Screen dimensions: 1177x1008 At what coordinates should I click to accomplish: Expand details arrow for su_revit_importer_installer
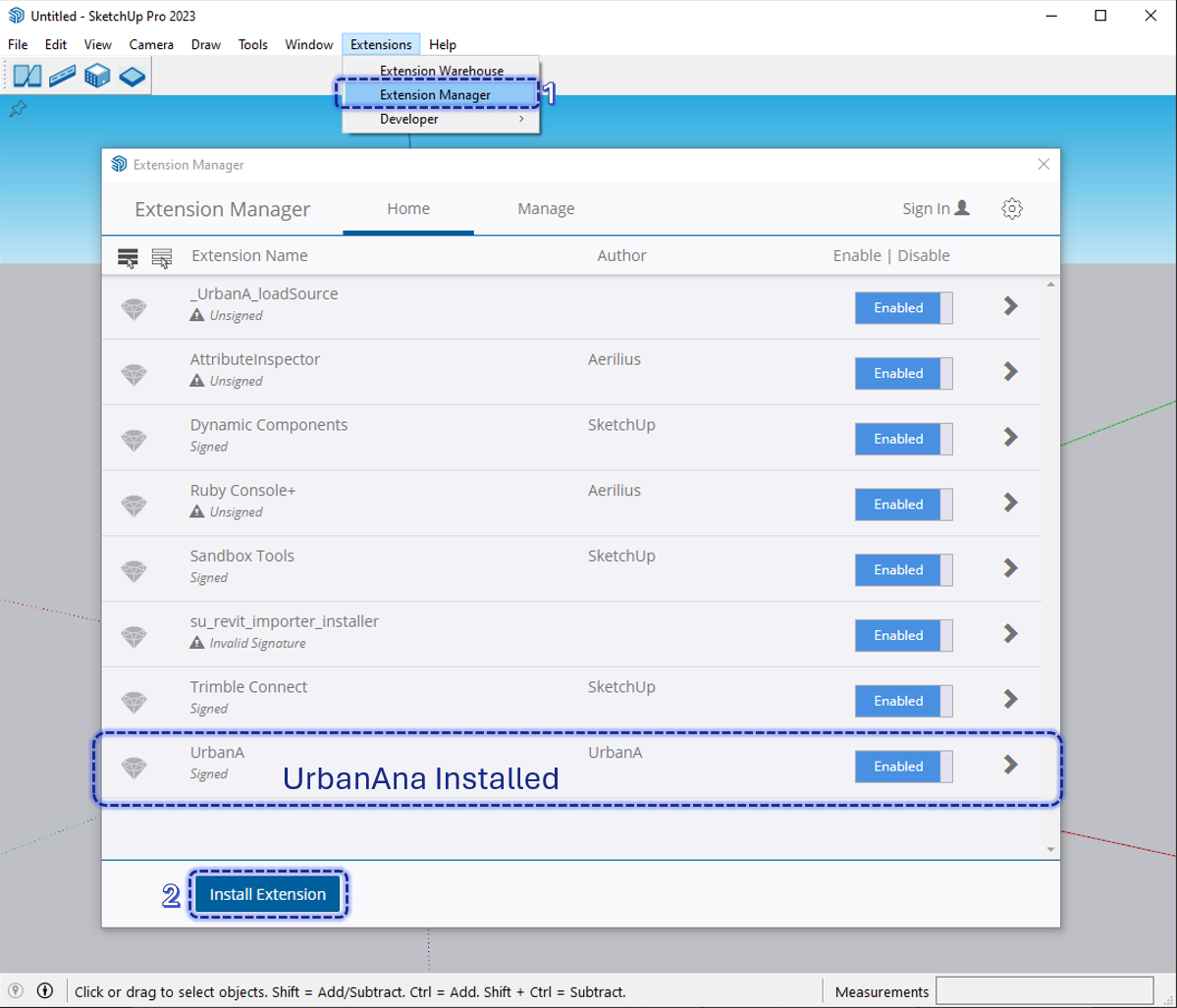point(1011,633)
